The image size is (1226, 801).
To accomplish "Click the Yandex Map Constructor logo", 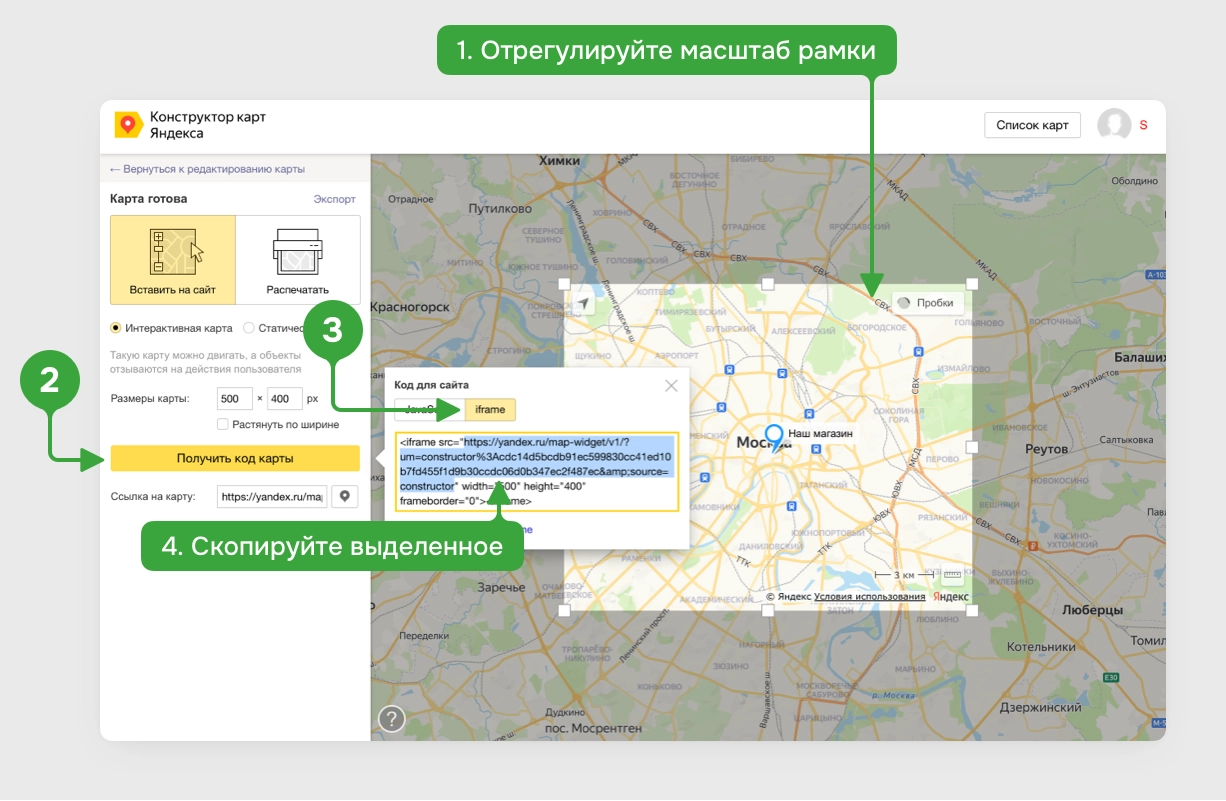I will (129, 125).
